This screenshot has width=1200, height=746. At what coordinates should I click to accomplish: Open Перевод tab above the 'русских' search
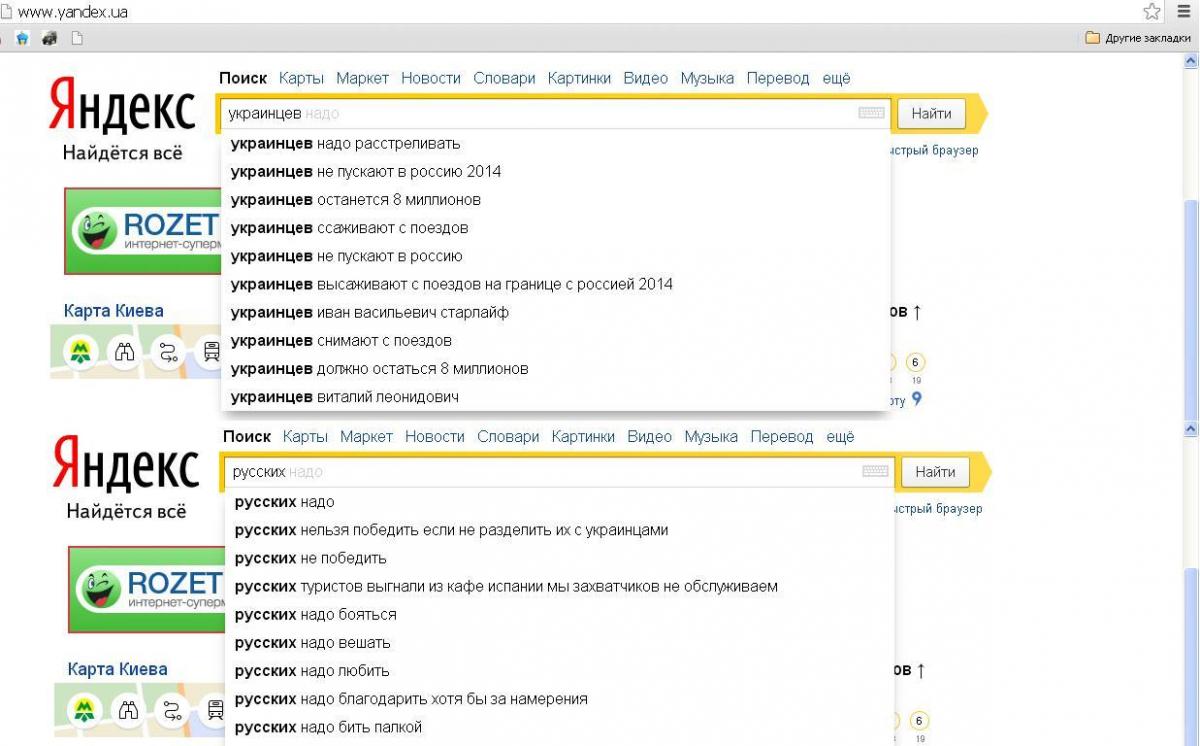click(782, 436)
